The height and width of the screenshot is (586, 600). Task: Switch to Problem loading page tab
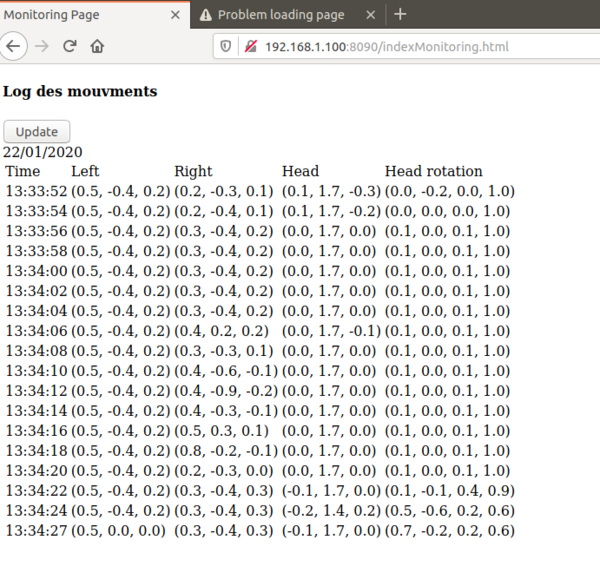tap(280, 15)
